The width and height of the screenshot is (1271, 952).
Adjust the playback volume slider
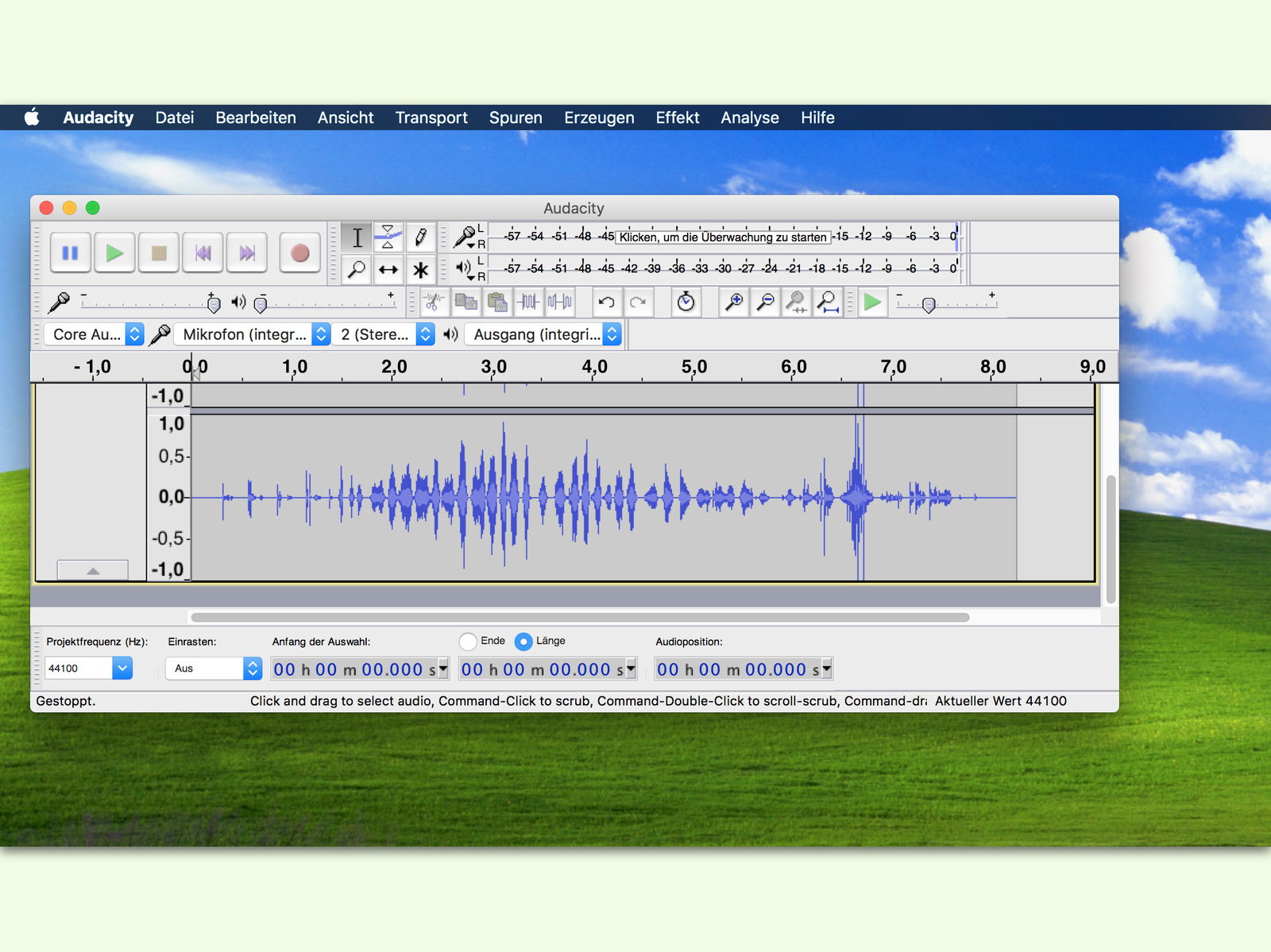(260, 303)
